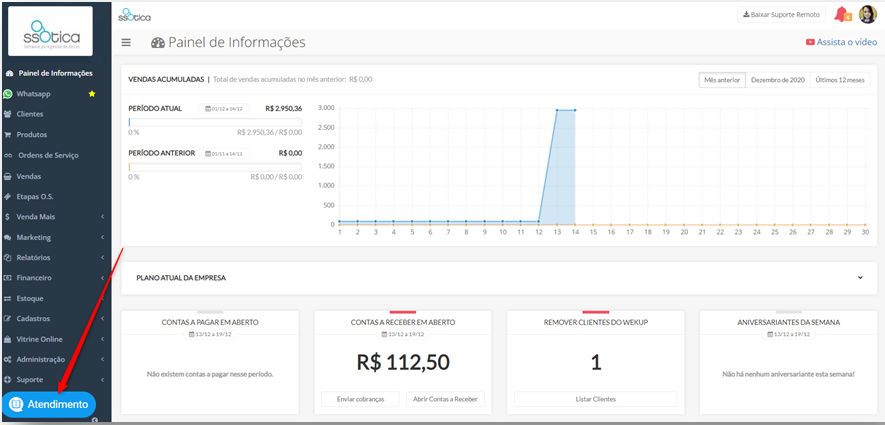The image size is (885, 425).
Task: Click the dashboard gauge icon by title
Action: point(158,43)
